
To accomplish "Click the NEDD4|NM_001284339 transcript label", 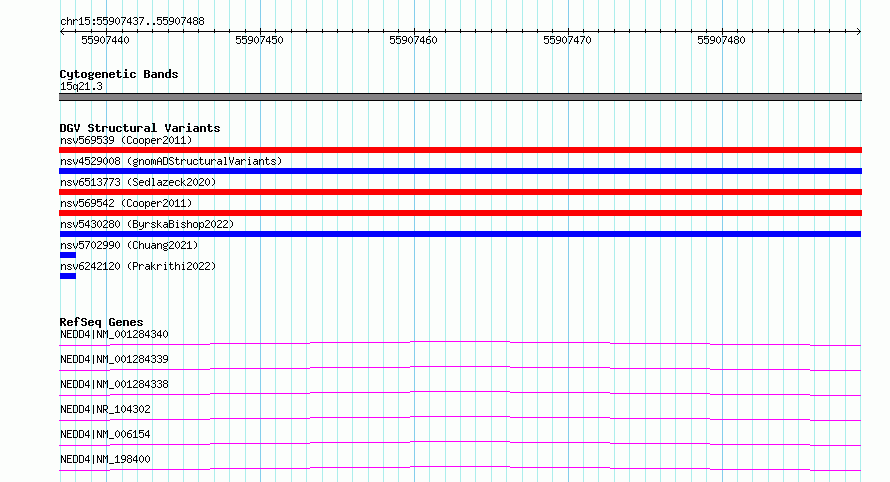I will [x=114, y=359].
